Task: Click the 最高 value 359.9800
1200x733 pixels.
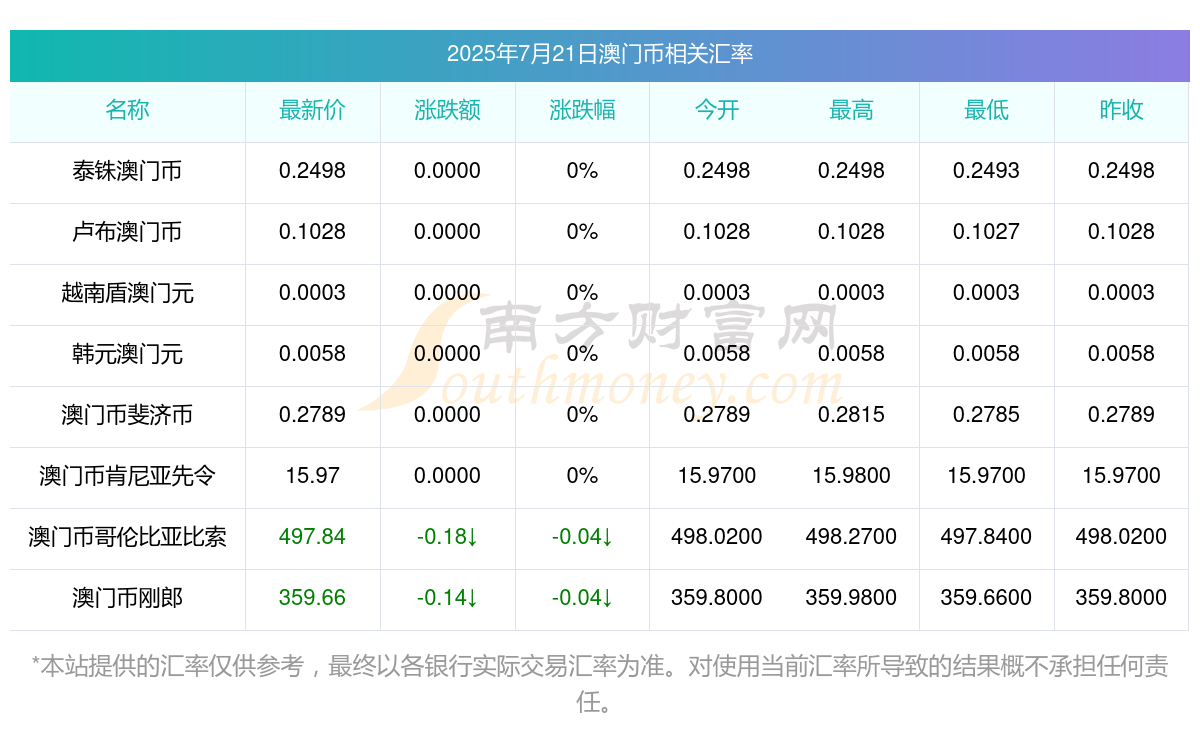Action: coord(851,598)
